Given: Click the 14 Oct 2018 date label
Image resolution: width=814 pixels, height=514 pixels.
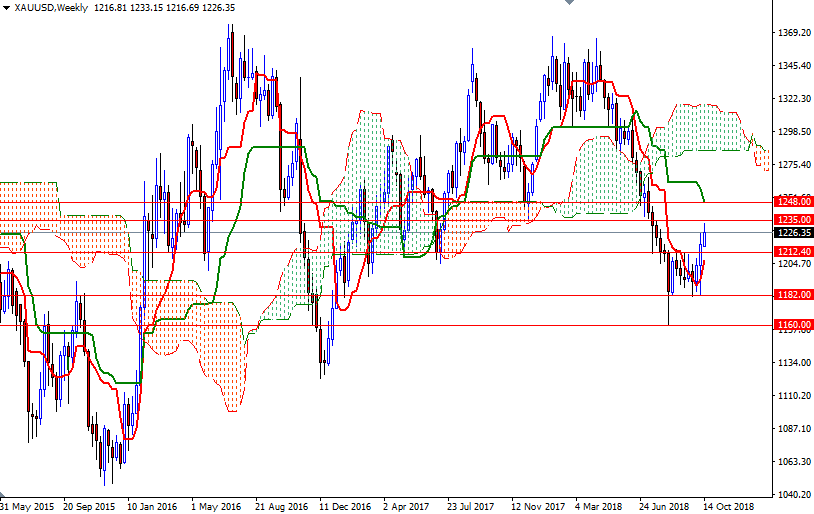Looking at the screenshot, I should 728,506.
